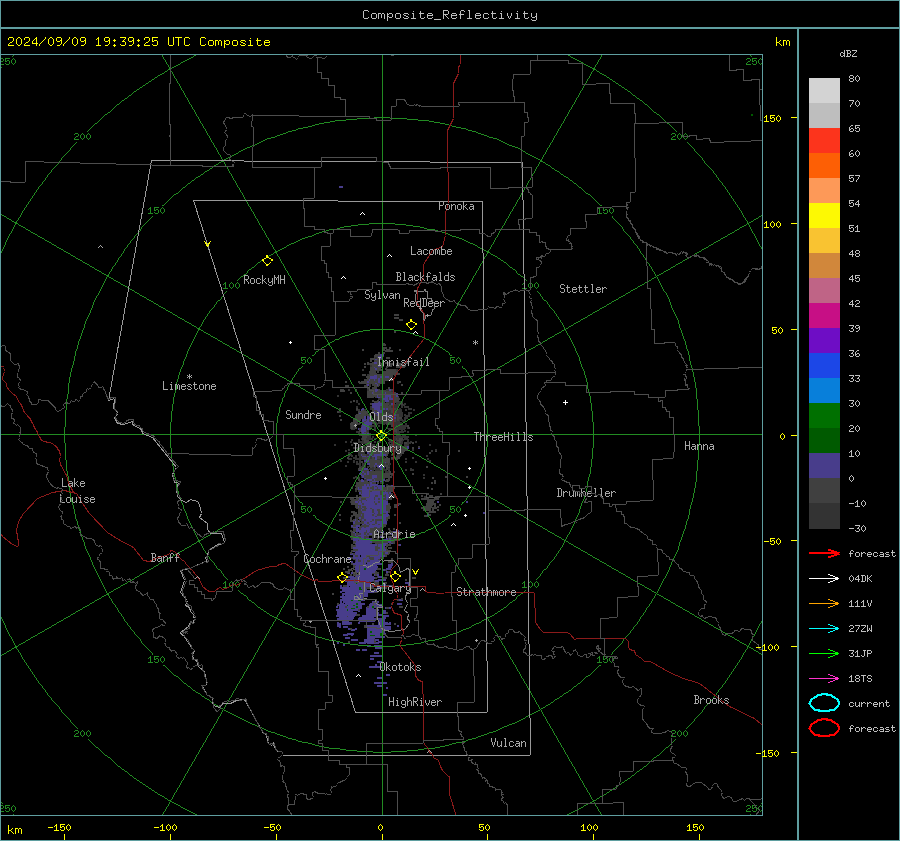
Task: Click the yellow v marker northeast of Calgary
Action: pos(416,572)
